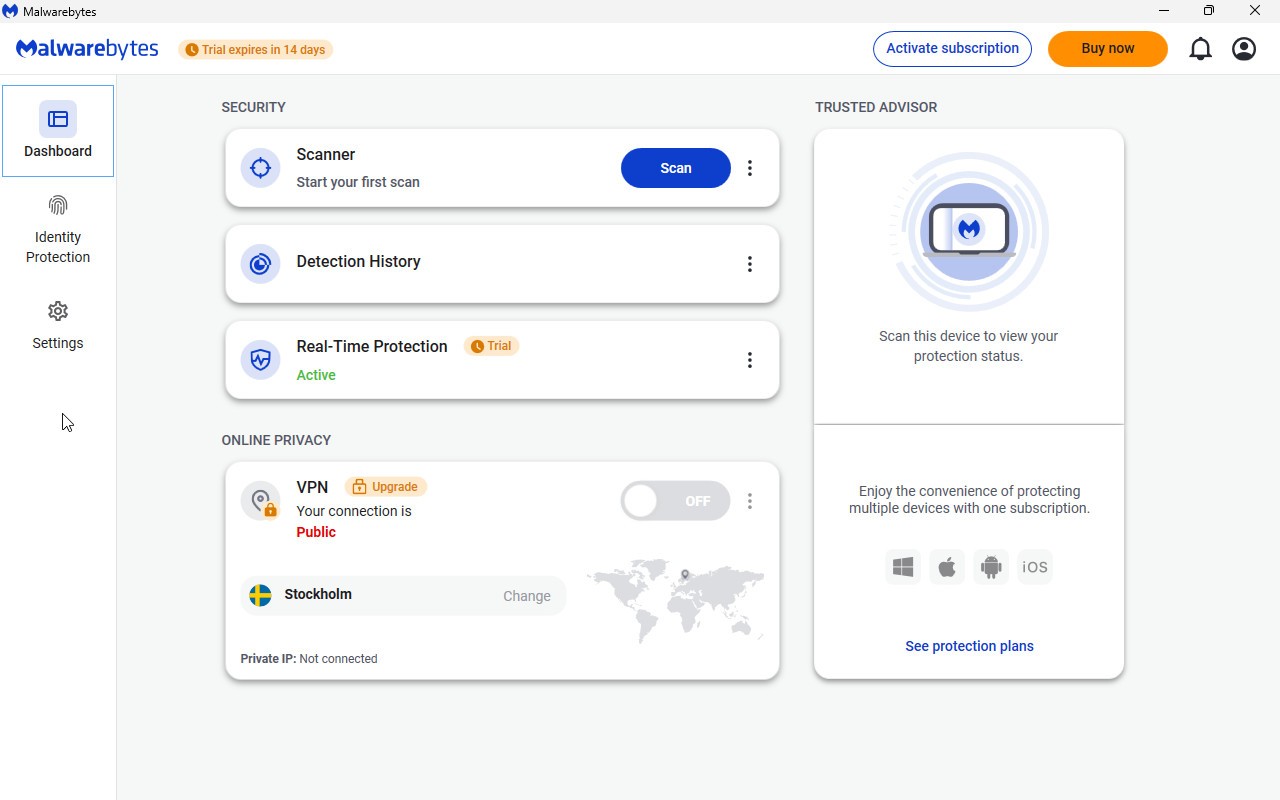
Task: Toggle the VPN switch on
Action: (x=675, y=501)
